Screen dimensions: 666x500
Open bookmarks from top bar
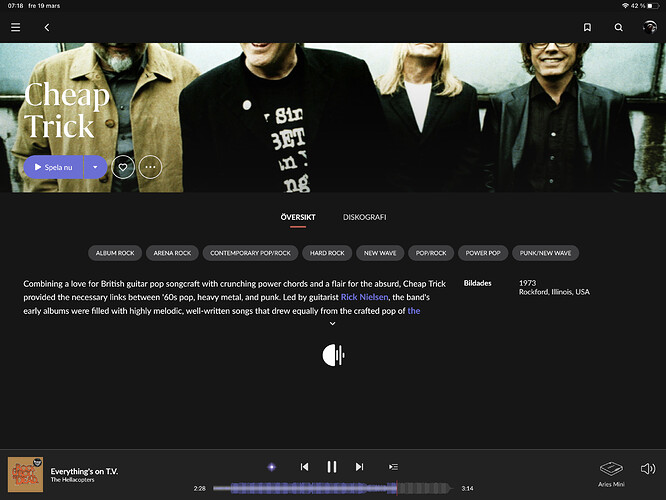(587, 28)
